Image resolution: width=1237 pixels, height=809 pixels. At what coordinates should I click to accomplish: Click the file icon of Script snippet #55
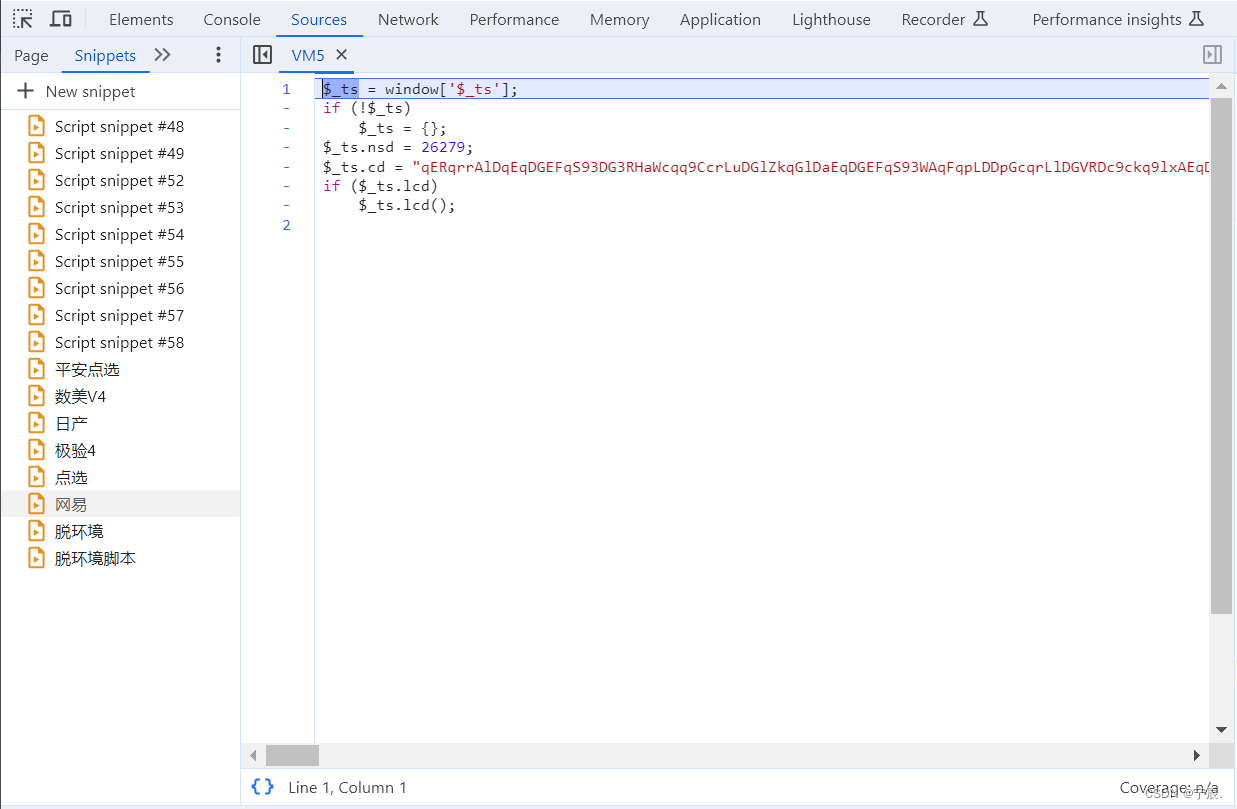(36, 261)
